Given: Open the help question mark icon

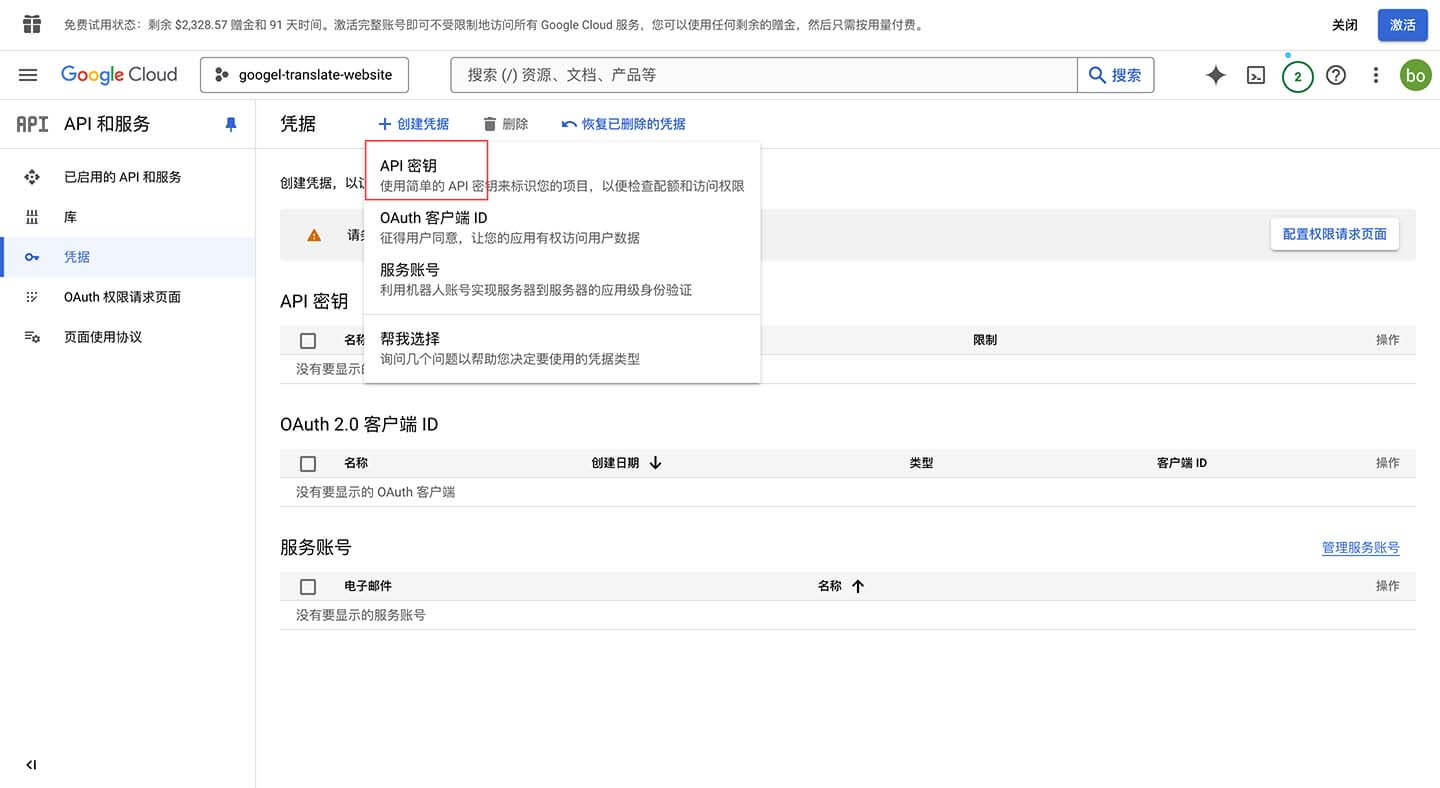Looking at the screenshot, I should coord(1336,75).
